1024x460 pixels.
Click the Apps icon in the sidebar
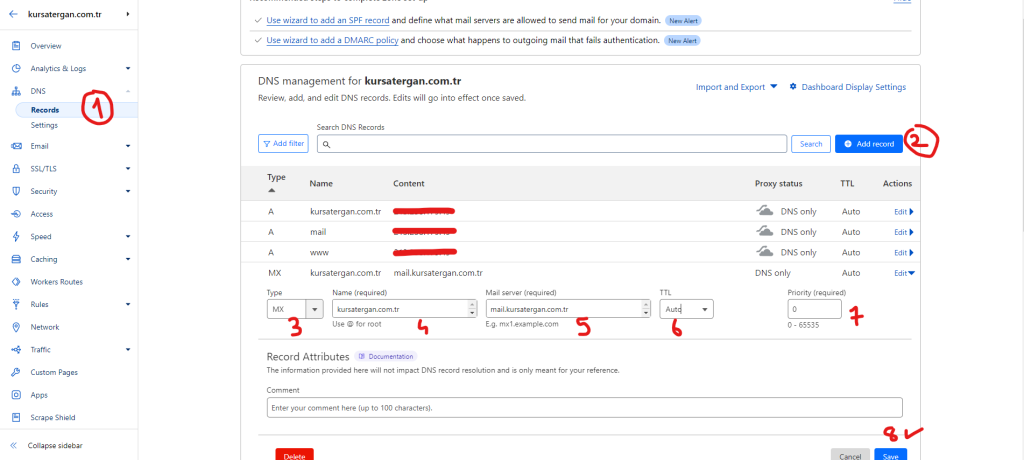pos(16,395)
